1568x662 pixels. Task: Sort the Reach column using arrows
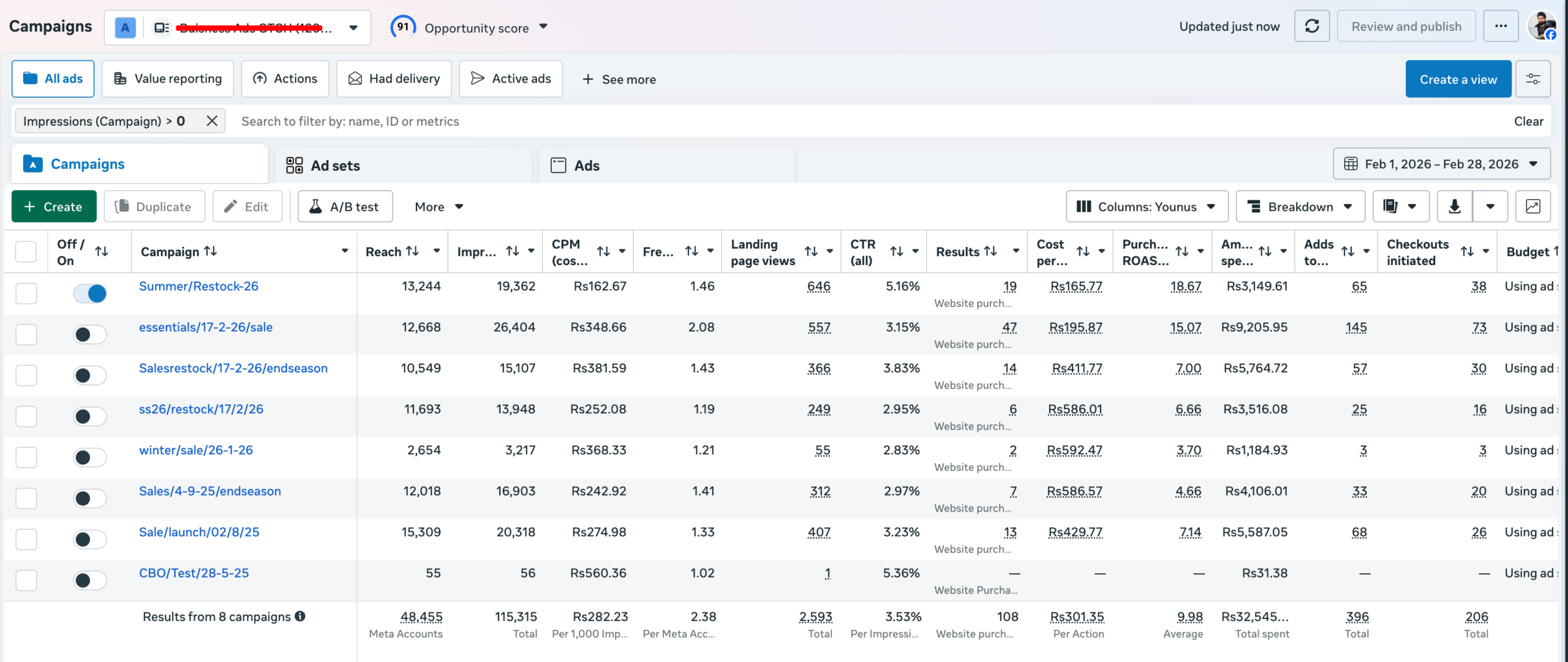click(413, 251)
